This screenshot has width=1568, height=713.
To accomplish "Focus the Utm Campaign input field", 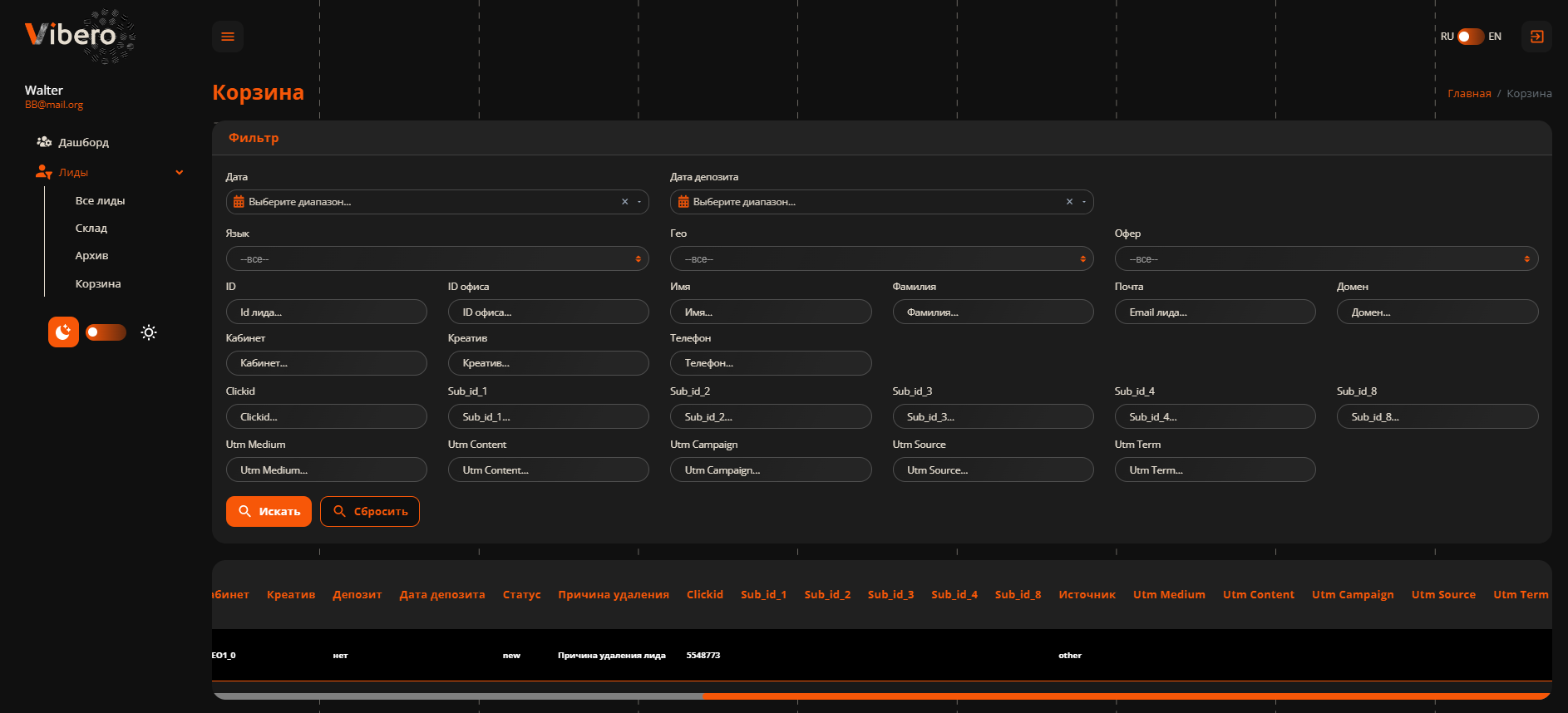I will point(771,470).
